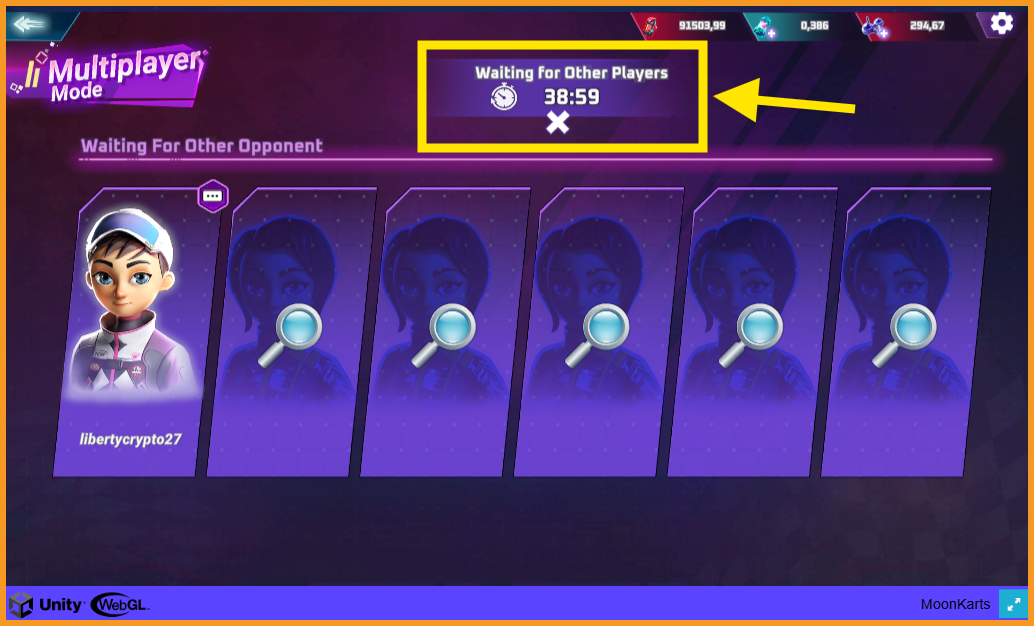Click the magnifier in the third player slot
Screen dimensions: 1034x626
[x=444, y=336]
